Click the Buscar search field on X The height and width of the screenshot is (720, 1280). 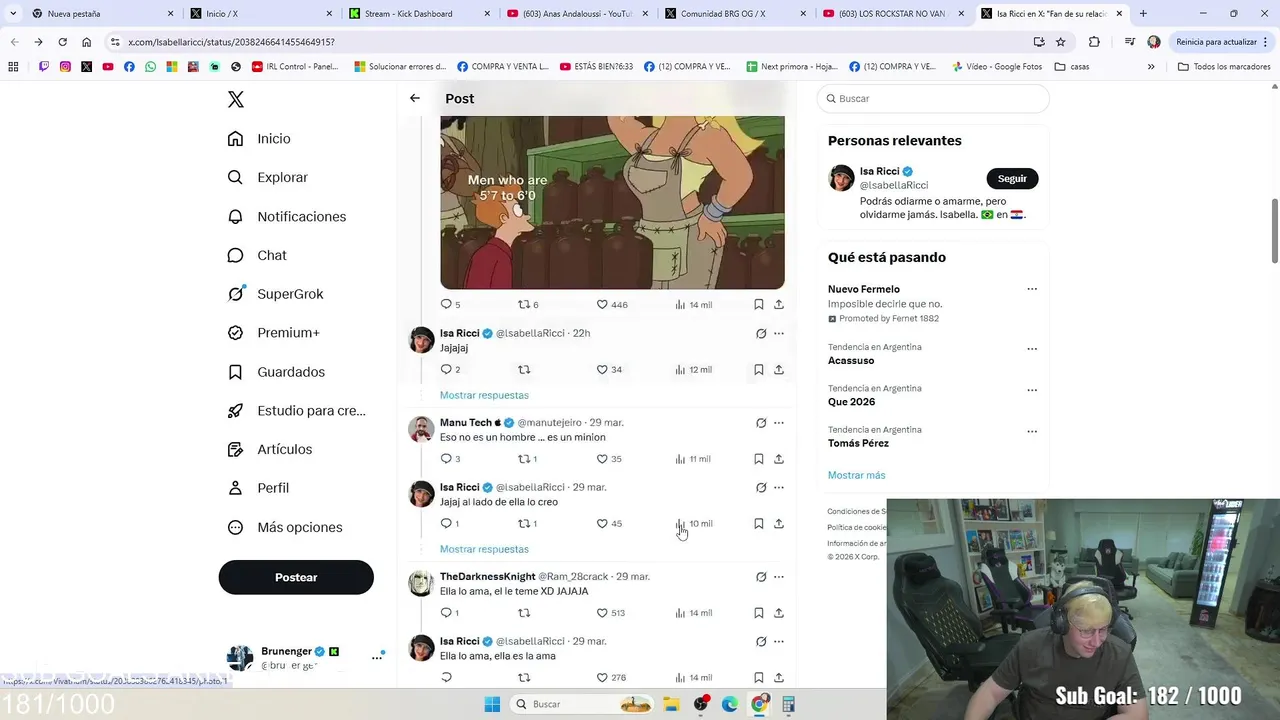pos(933,99)
